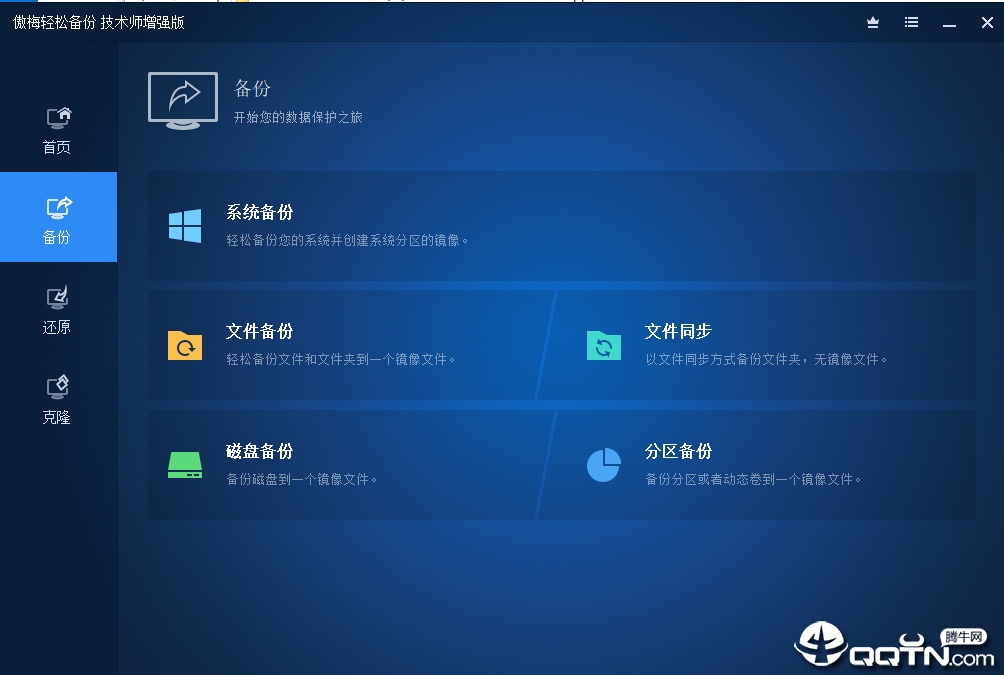Click description 轻松备份文件和文件夹到一个镜像文件
The height and width of the screenshot is (675, 1004).
coord(341,359)
